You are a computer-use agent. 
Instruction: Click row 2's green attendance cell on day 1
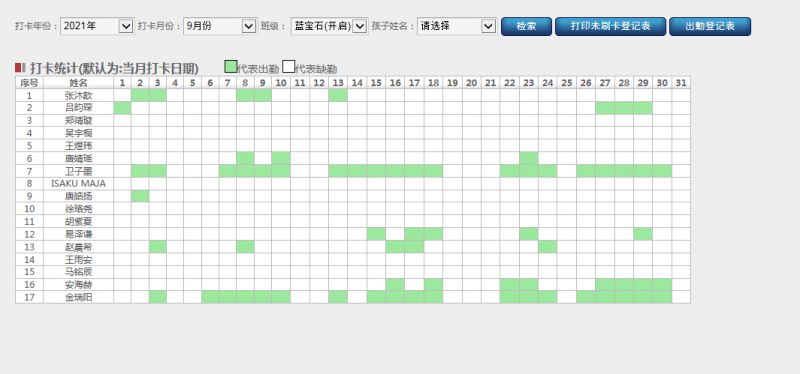pos(122,108)
